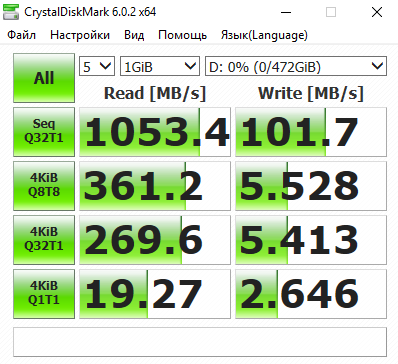Screen dimensions: 398x364
Task: Open the Настройки menu
Action: point(80,35)
